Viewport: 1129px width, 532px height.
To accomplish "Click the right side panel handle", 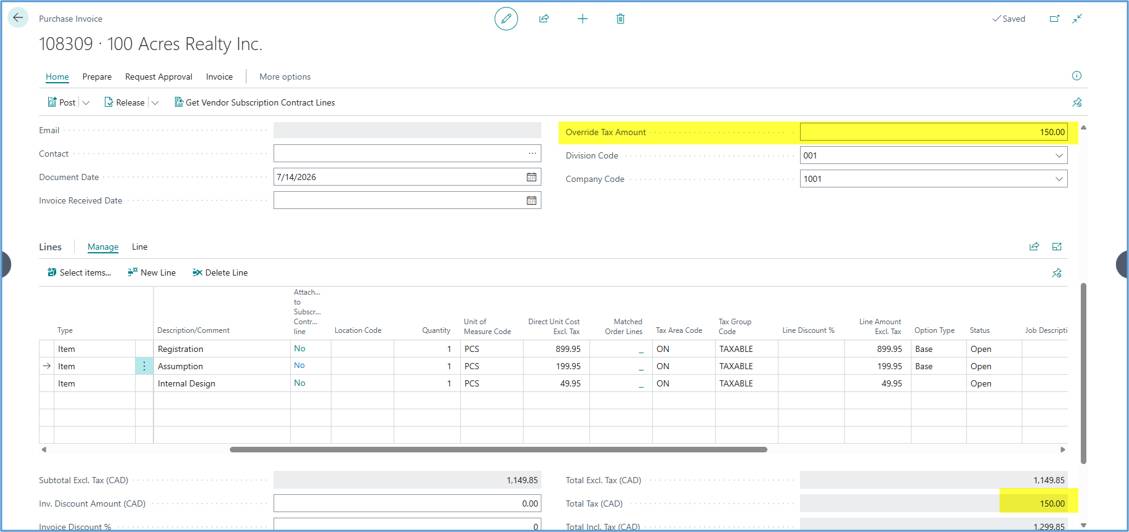I will click(1123, 265).
